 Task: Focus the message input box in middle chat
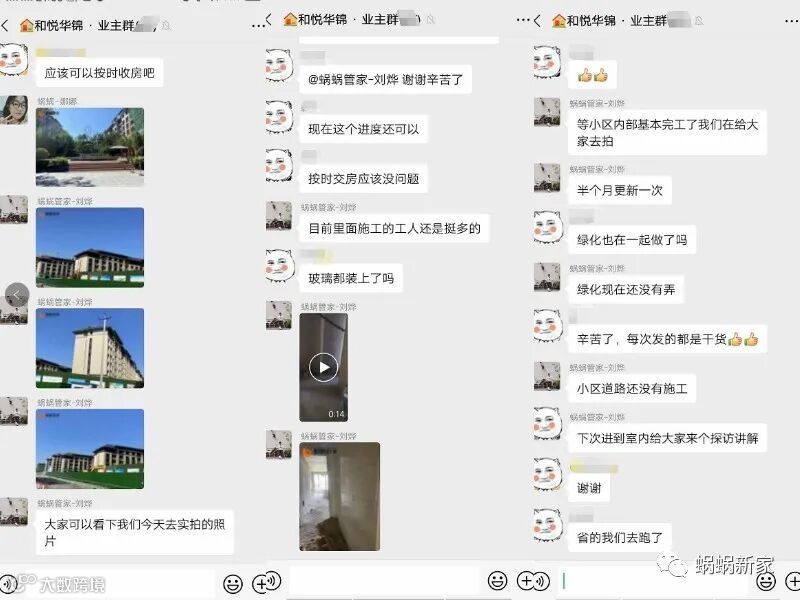click(385, 581)
